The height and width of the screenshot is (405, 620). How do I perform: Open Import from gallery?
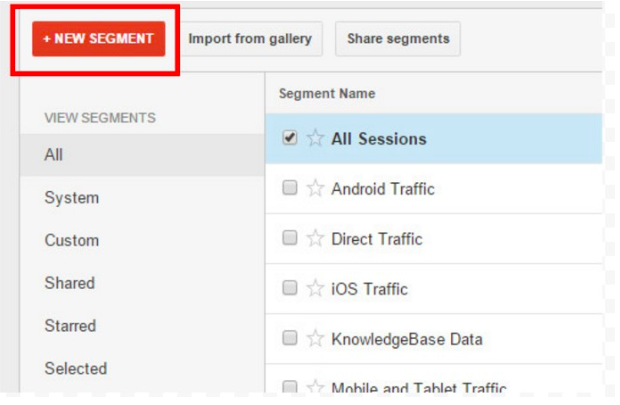pos(250,39)
